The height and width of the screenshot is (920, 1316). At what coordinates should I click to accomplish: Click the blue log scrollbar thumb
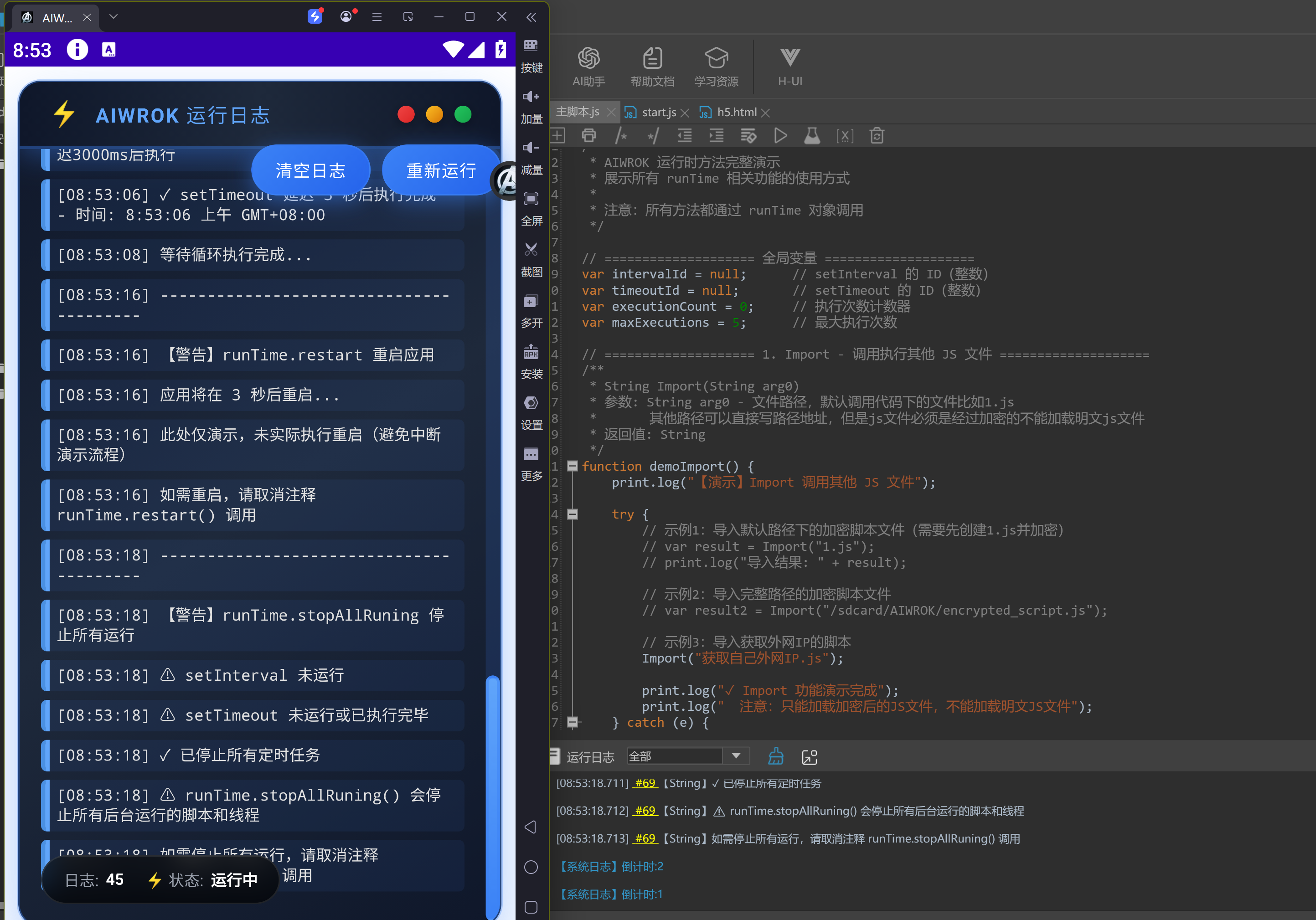point(492,796)
